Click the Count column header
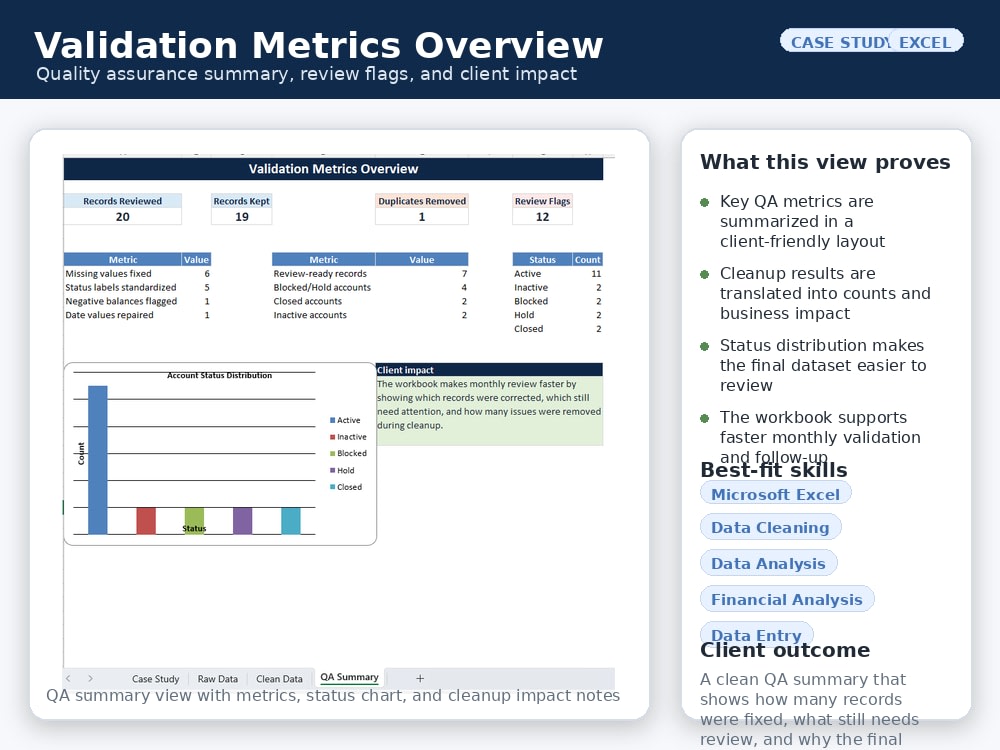Screen dimensions: 1000x750 [587, 260]
